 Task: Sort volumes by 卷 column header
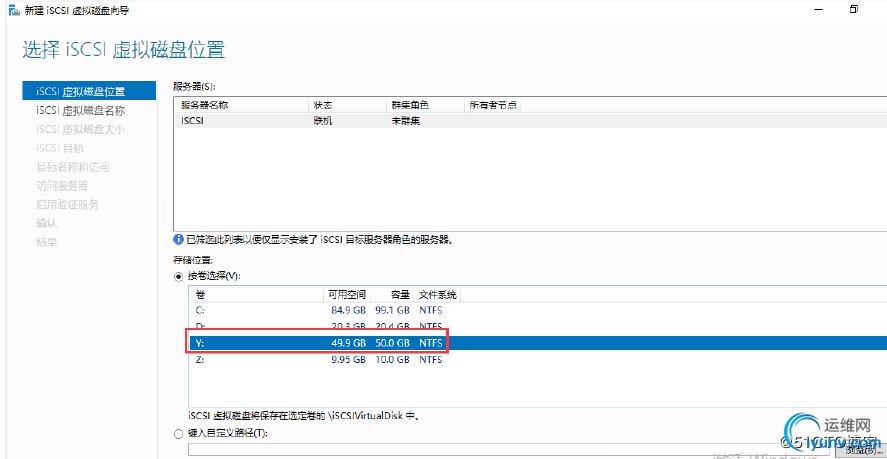pyautogui.click(x=256, y=295)
